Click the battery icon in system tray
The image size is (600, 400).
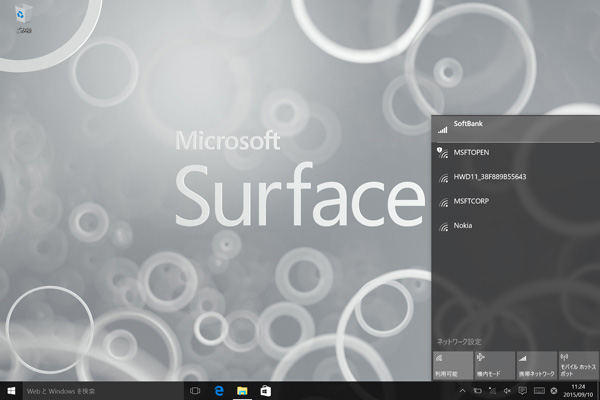pos(478,391)
